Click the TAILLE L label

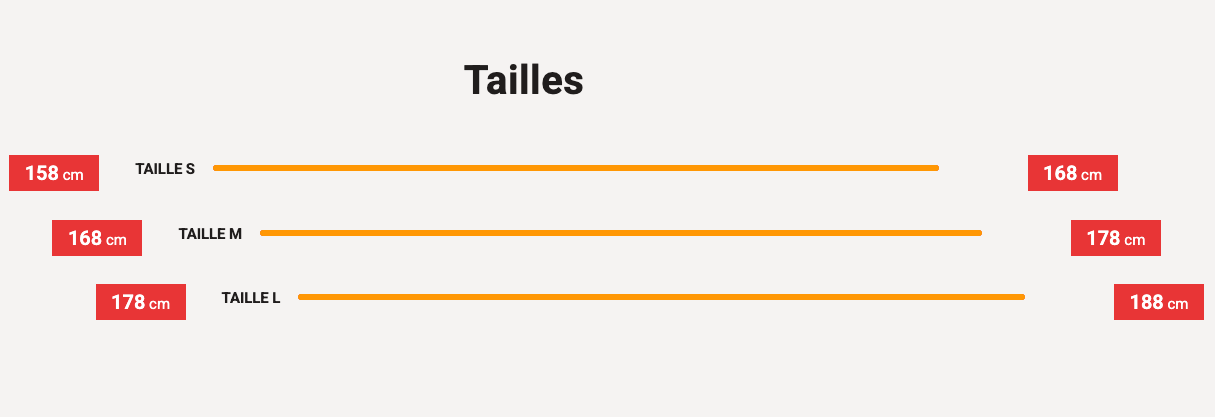251,298
